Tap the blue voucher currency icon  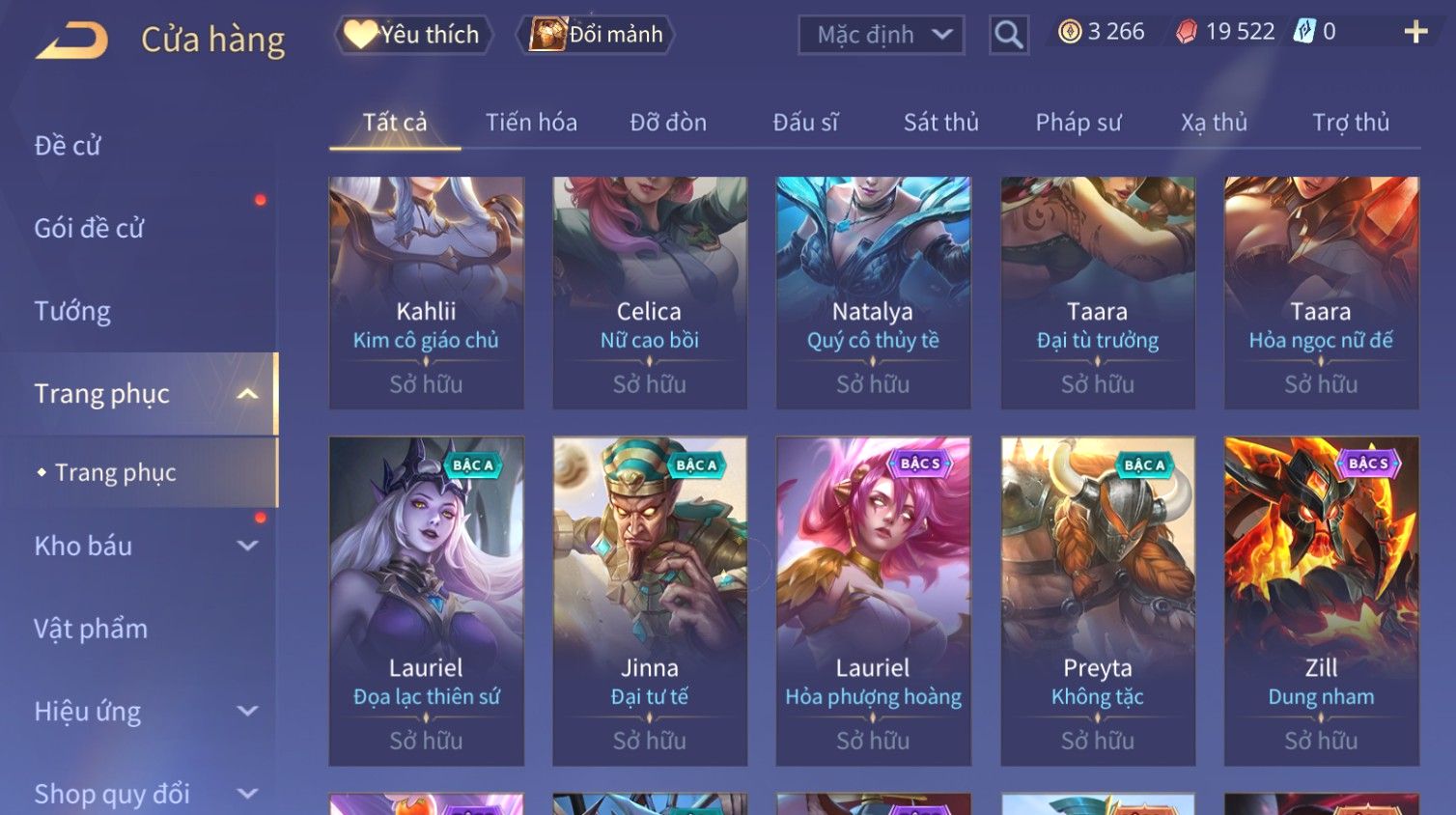click(1304, 32)
